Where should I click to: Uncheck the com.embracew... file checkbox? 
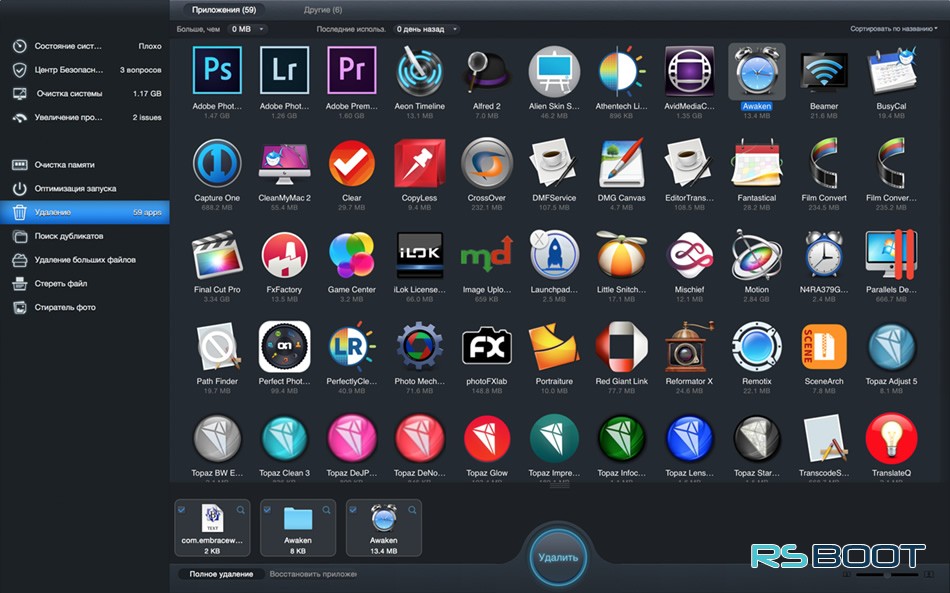click(182, 510)
